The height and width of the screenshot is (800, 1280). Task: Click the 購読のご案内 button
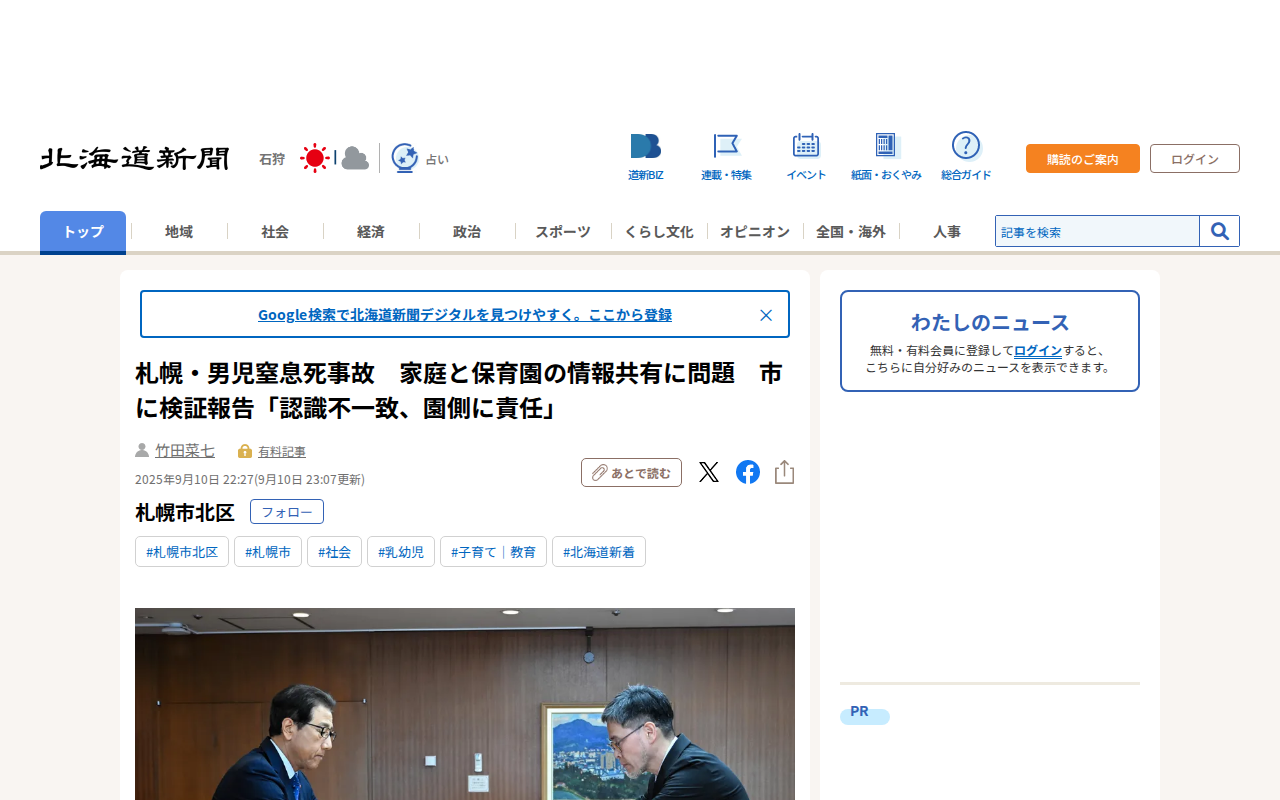pyautogui.click(x=1083, y=159)
